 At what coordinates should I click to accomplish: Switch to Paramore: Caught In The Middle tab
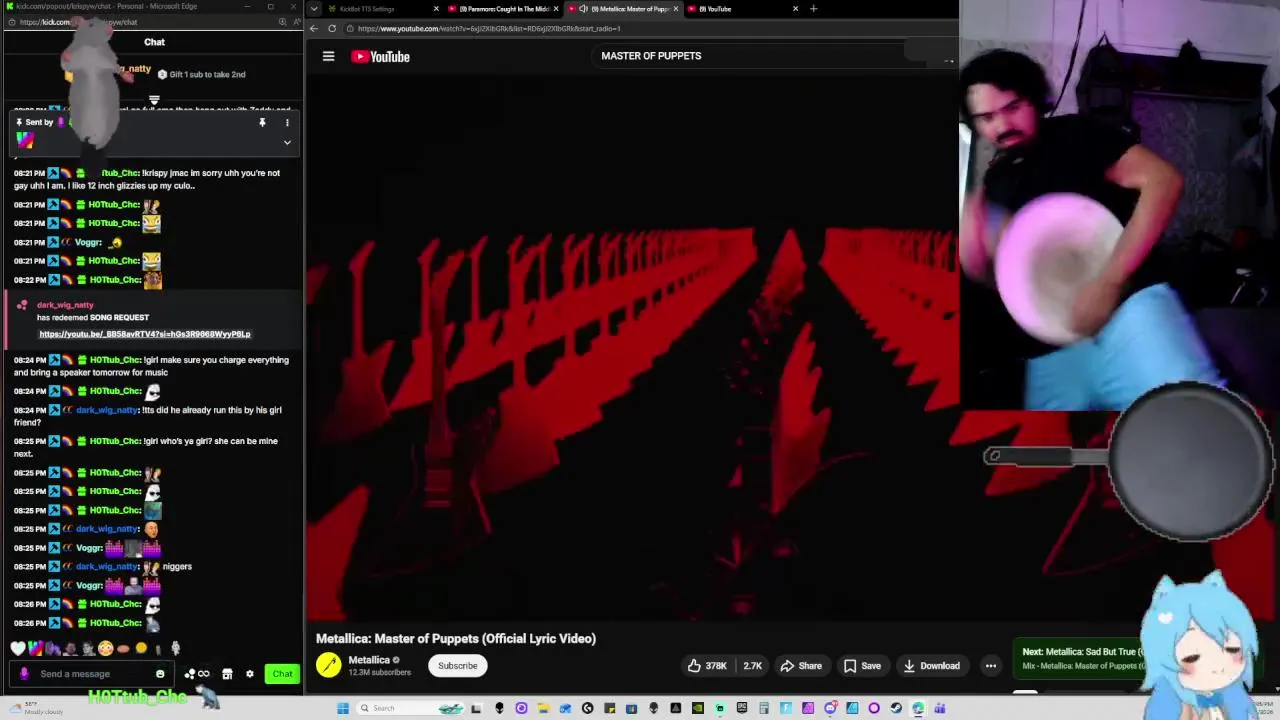pyautogui.click(x=503, y=9)
